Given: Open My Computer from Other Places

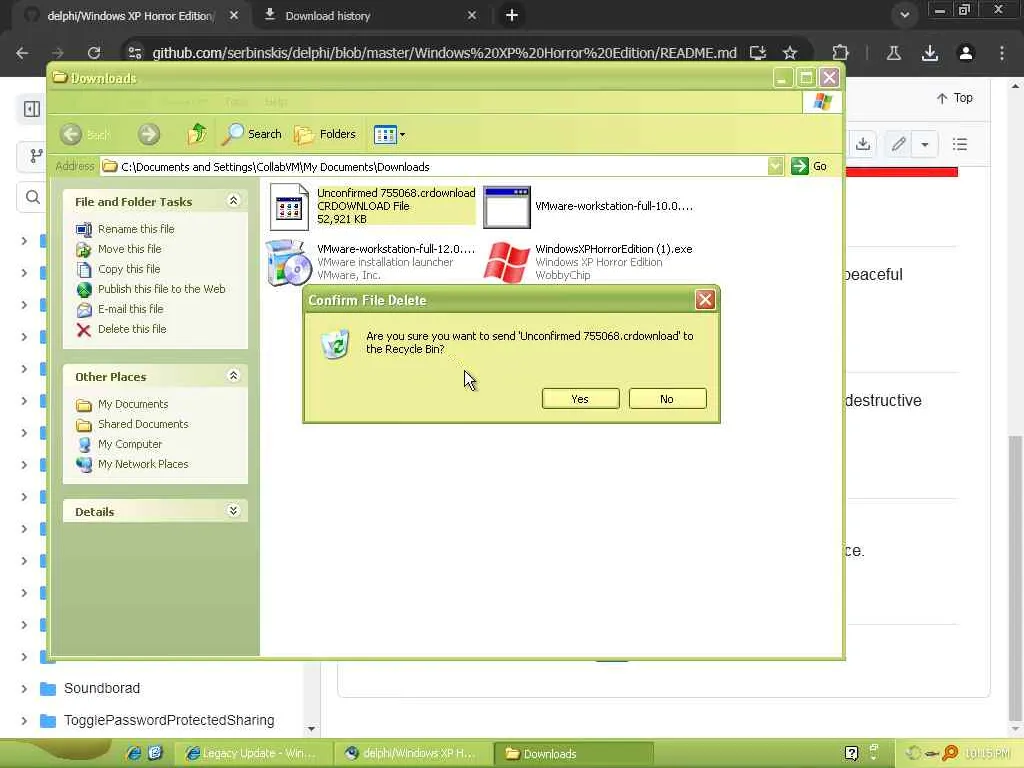Looking at the screenshot, I should coord(130,444).
